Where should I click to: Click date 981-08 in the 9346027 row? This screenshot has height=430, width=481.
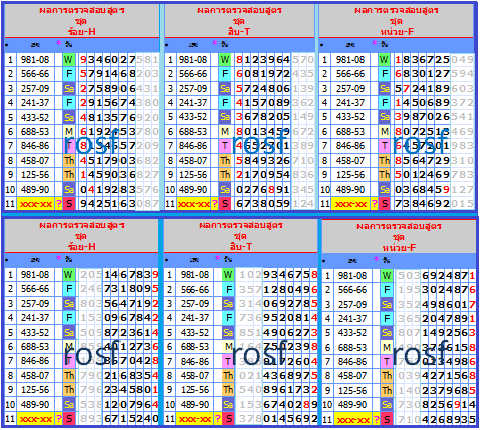35,60
